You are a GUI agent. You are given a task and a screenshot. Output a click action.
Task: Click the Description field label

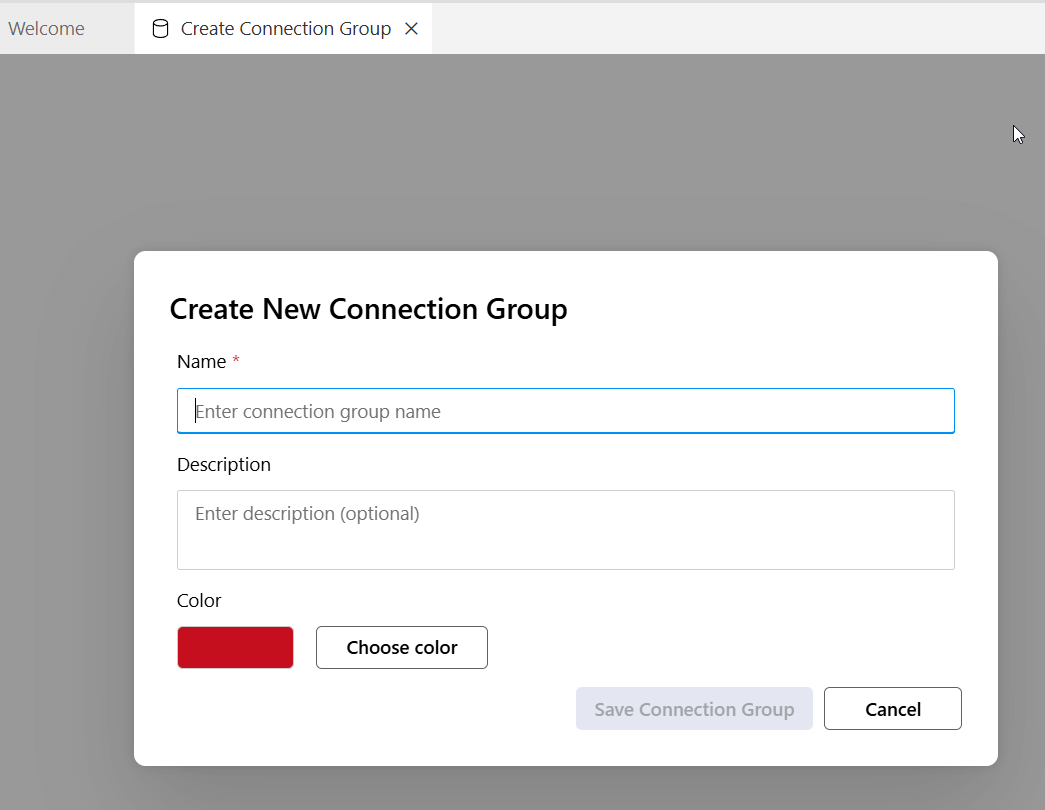coord(224,465)
